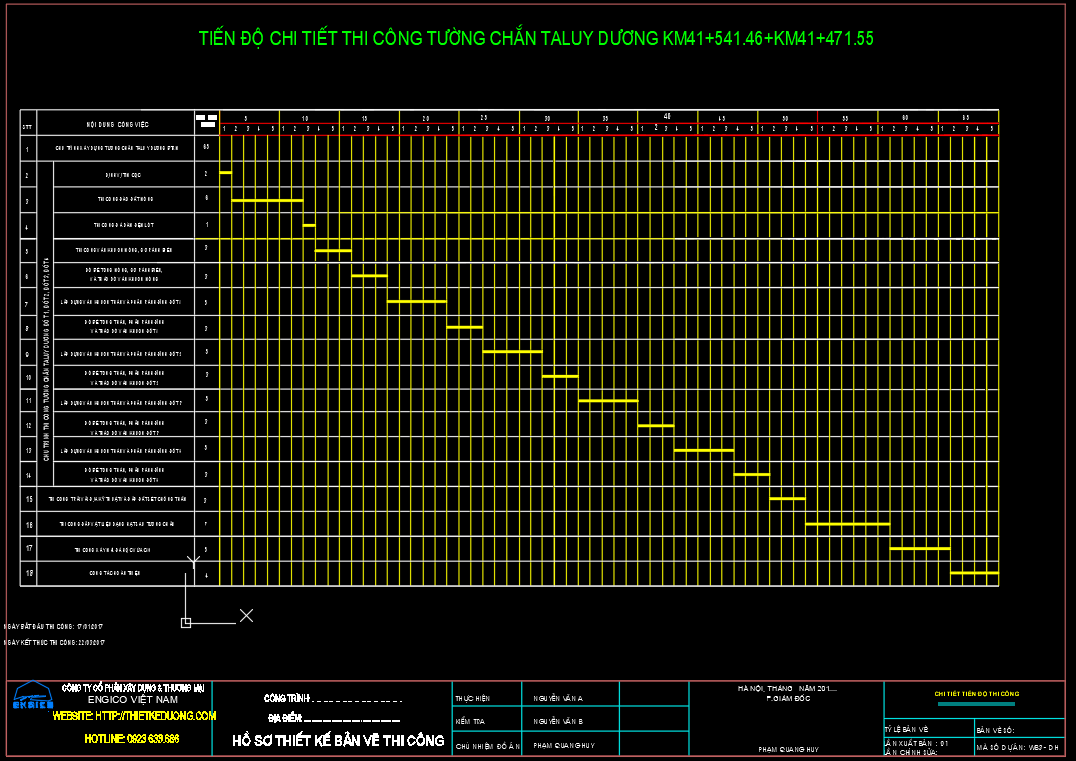Pick the Gantt bar in row 16
This screenshot has width=1076, height=761.
point(847,523)
